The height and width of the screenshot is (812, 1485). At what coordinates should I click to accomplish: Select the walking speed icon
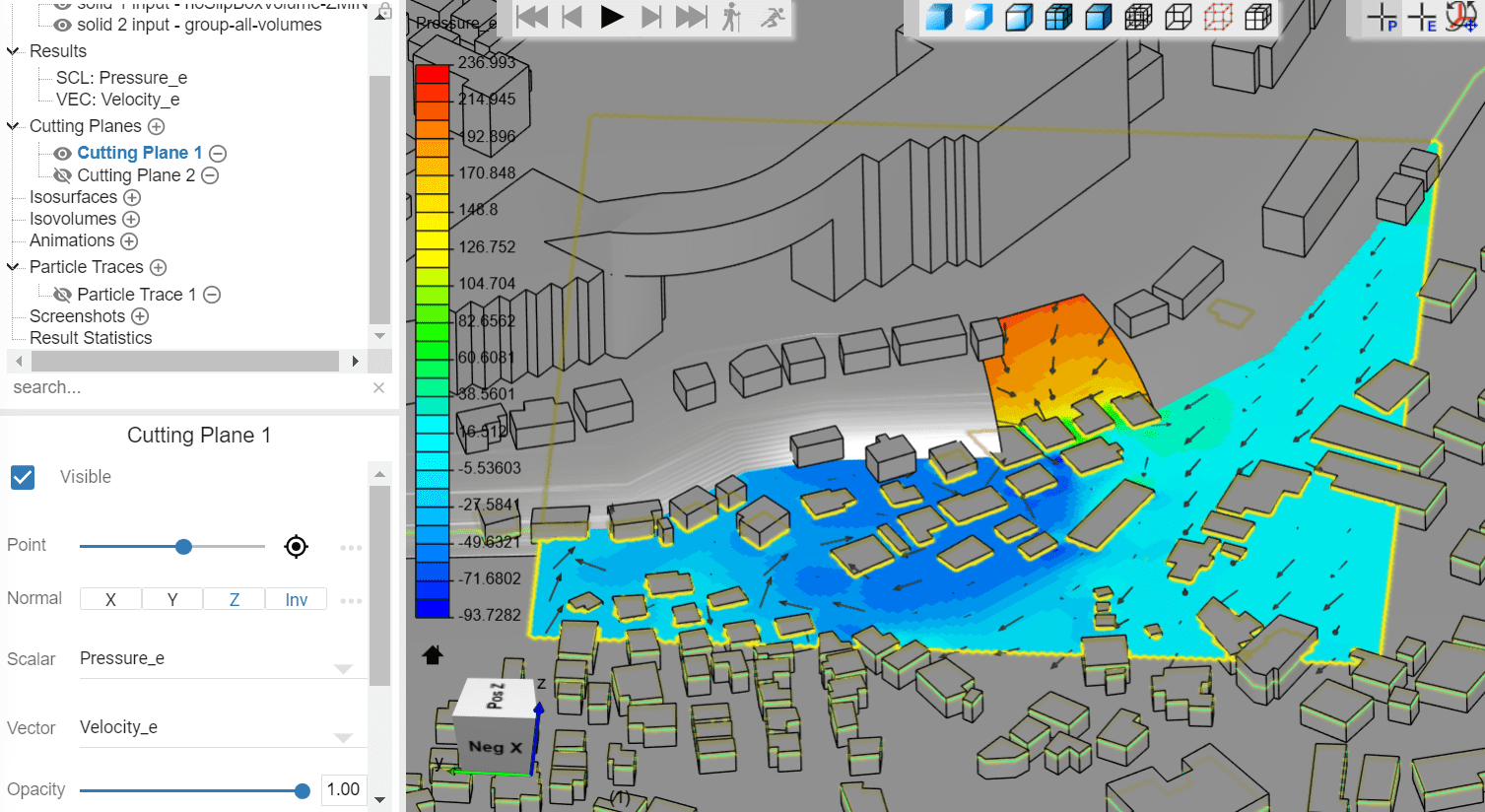731,17
